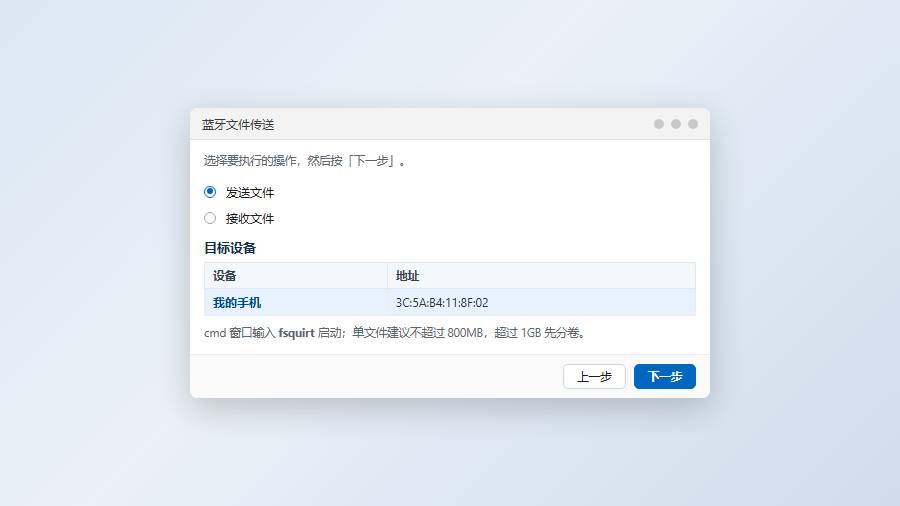Screen dimensions: 900x506
Task: Click the 下一步 button
Action: point(665,376)
